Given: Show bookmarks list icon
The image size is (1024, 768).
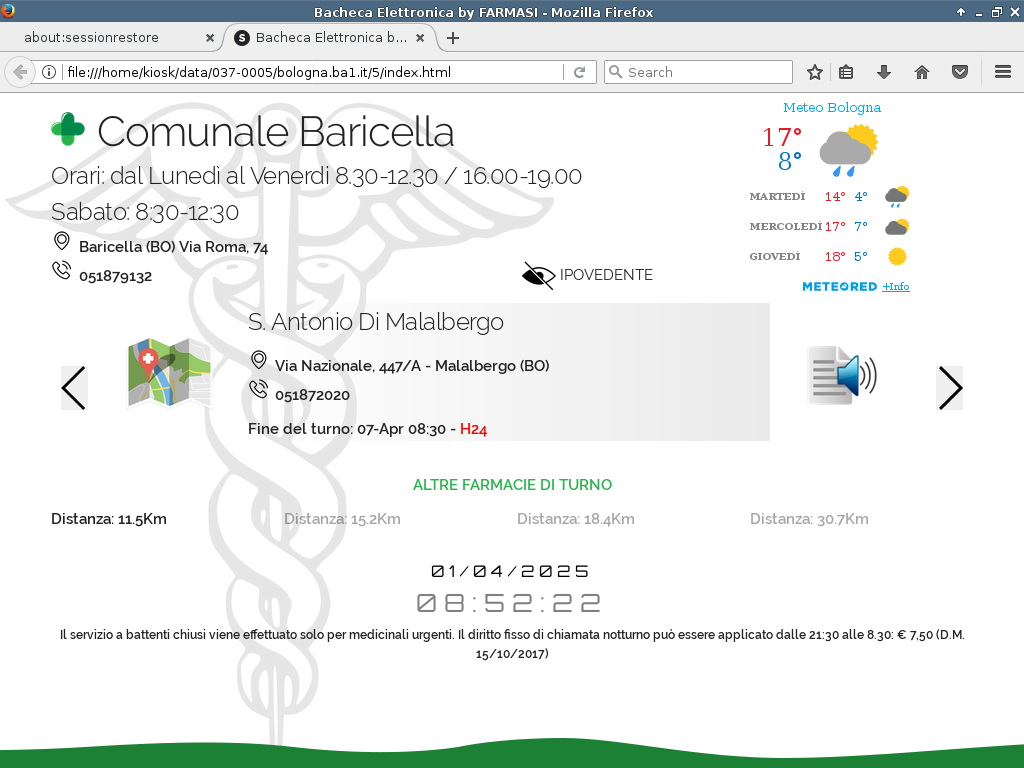Looking at the screenshot, I should 846,72.
